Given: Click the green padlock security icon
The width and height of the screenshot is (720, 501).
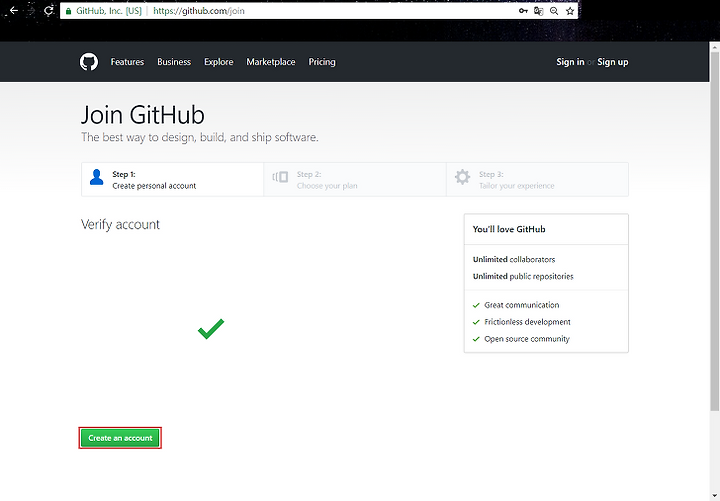Looking at the screenshot, I should 68,11.
